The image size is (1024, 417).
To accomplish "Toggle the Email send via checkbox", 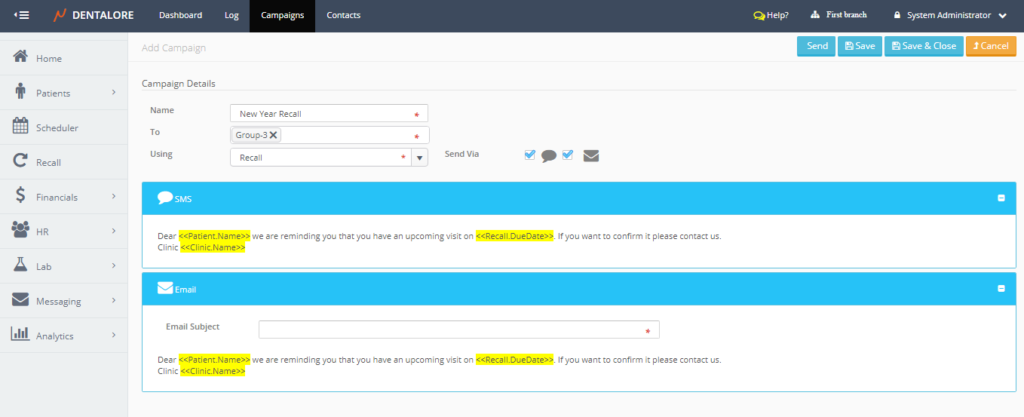I will click(568, 155).
